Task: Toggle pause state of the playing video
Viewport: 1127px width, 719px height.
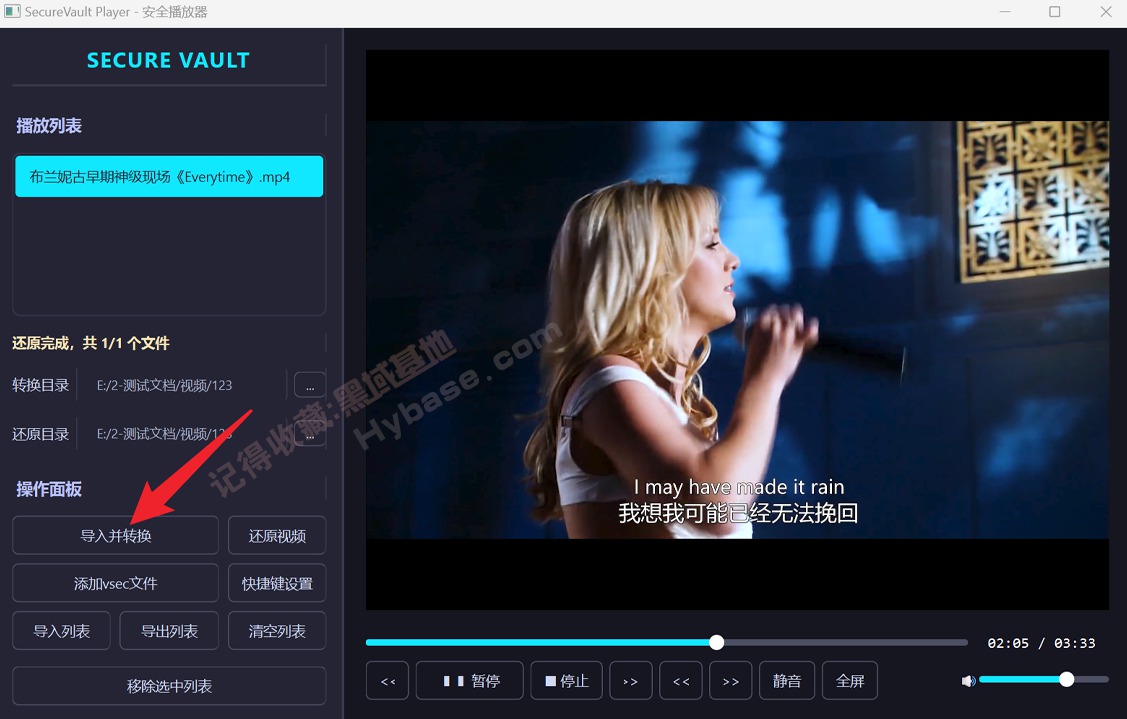Action: coord(469,680)
